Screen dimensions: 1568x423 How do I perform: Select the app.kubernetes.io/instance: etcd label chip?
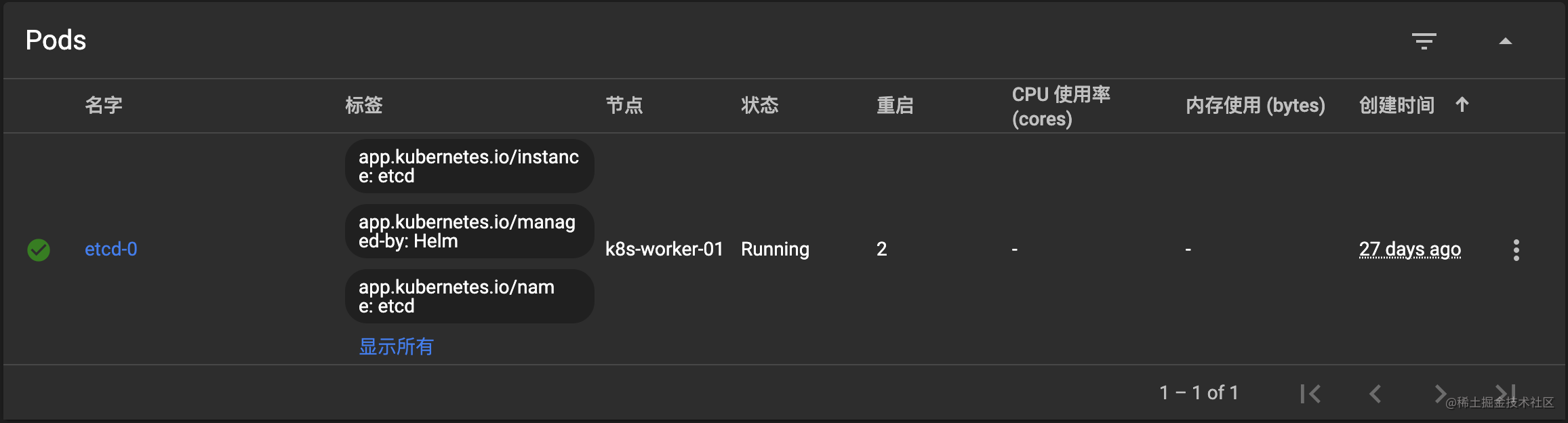pos(470,166)
